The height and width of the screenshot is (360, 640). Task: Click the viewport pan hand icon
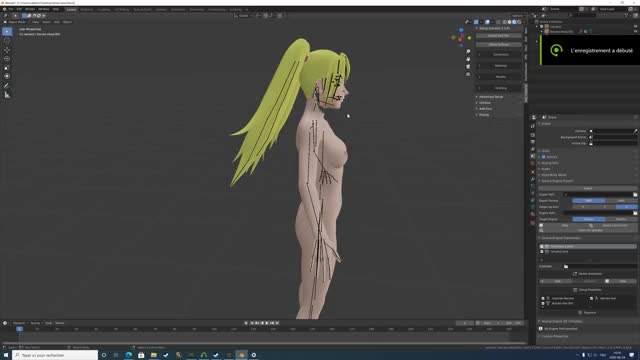point(468,59)
